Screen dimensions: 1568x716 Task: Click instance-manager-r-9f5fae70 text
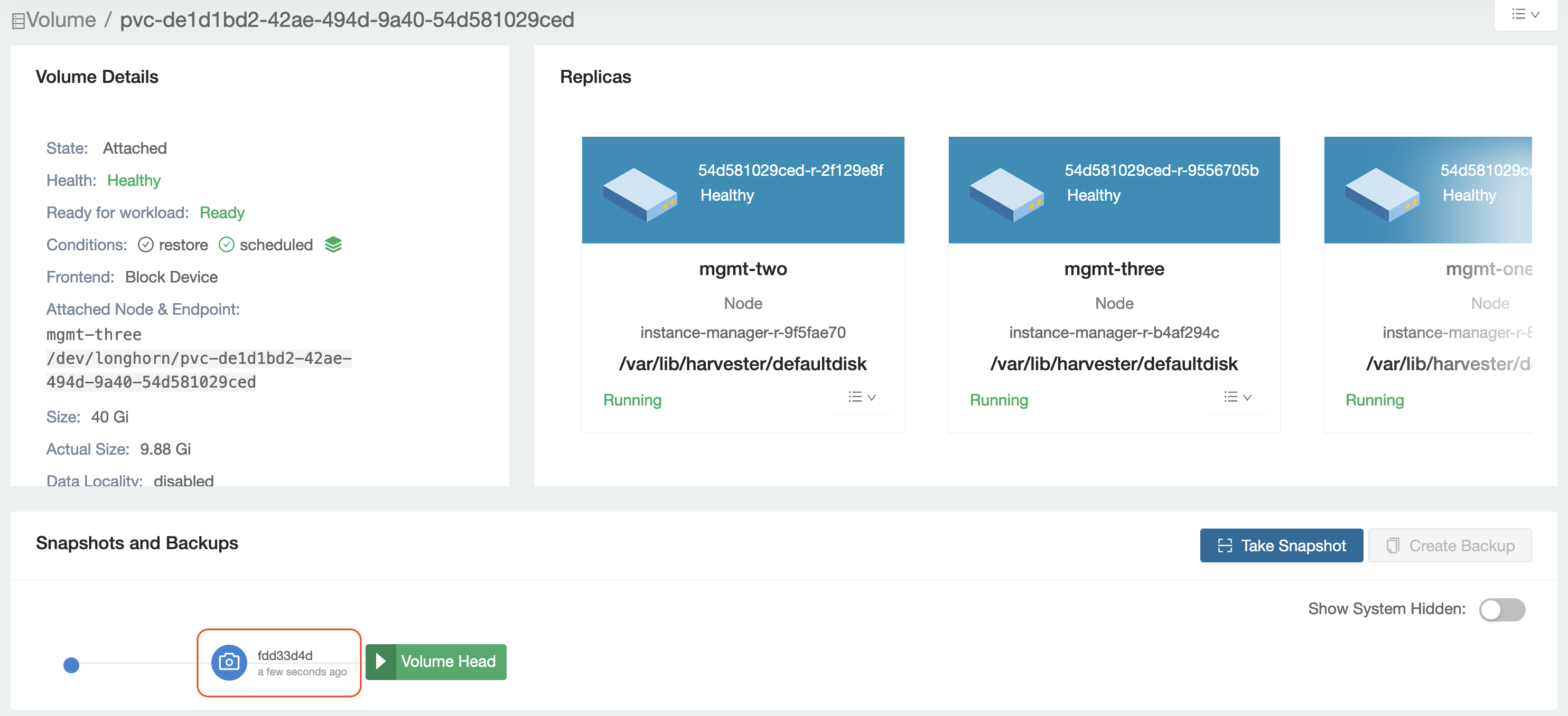[743, 332]
